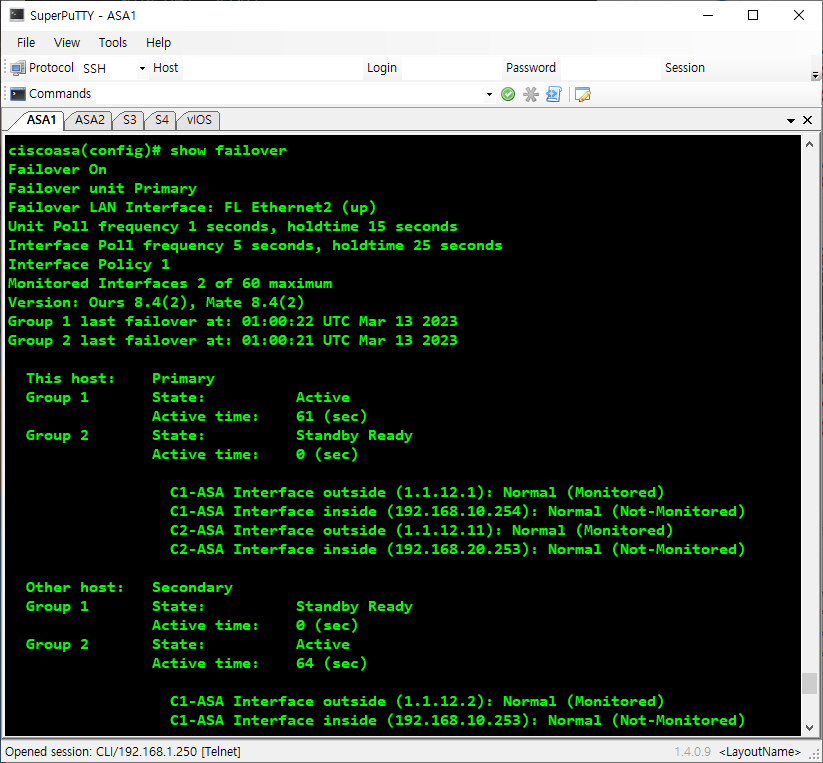Click the C1-ASA outside 1.1.12.1 line

tap(417, 492)
